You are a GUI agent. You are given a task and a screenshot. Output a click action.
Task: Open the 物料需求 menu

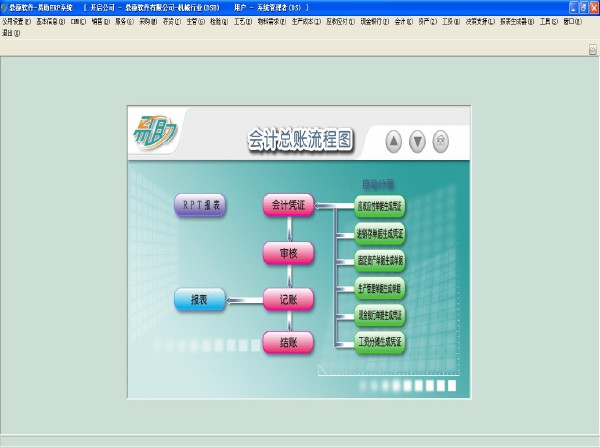coord(272,21)
